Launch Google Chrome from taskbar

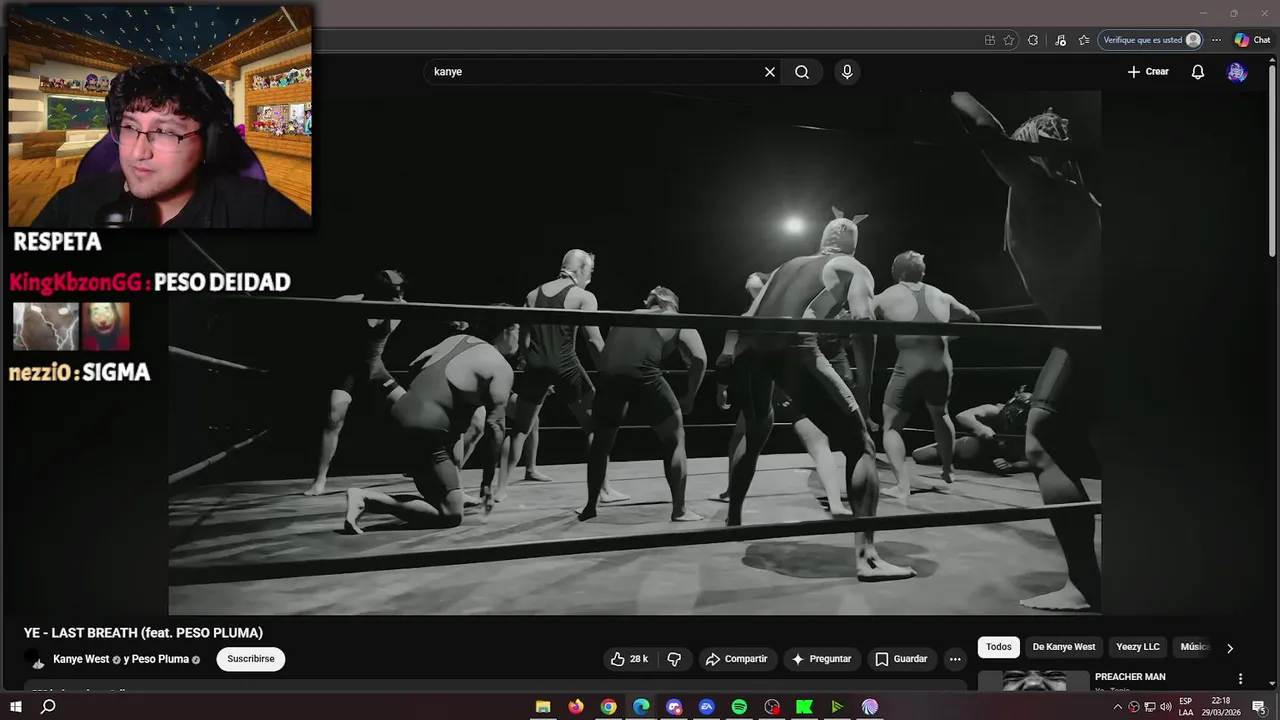click(608, 707)
